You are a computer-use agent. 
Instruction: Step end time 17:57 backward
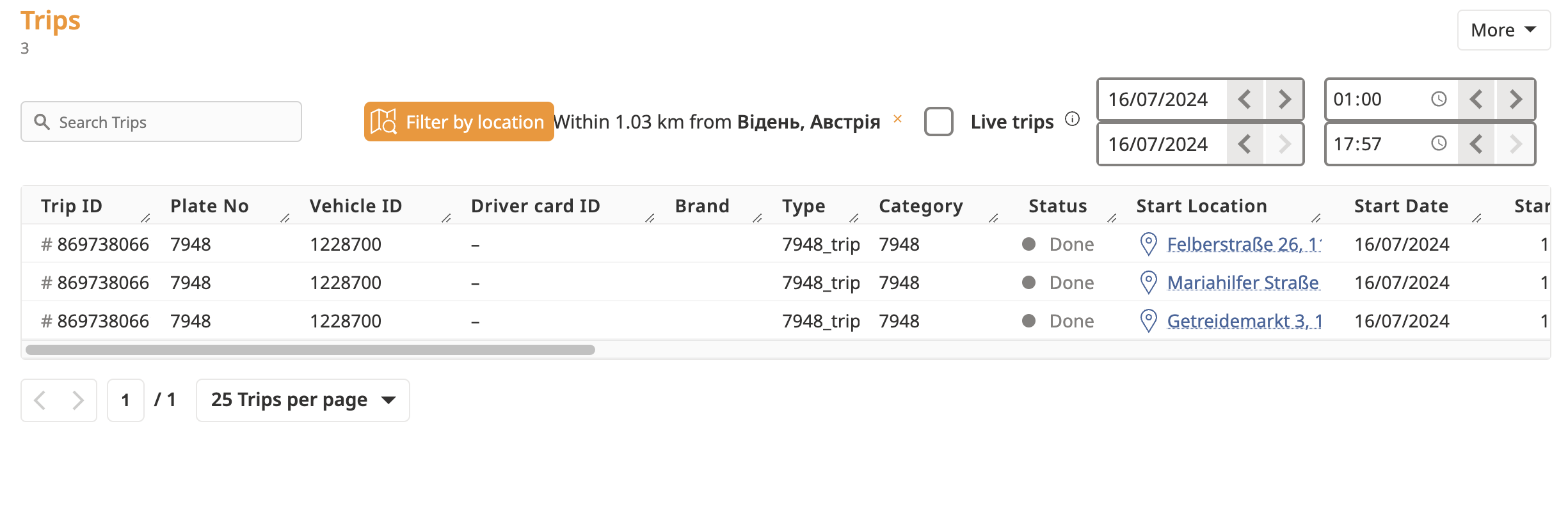coord(1476,144)
